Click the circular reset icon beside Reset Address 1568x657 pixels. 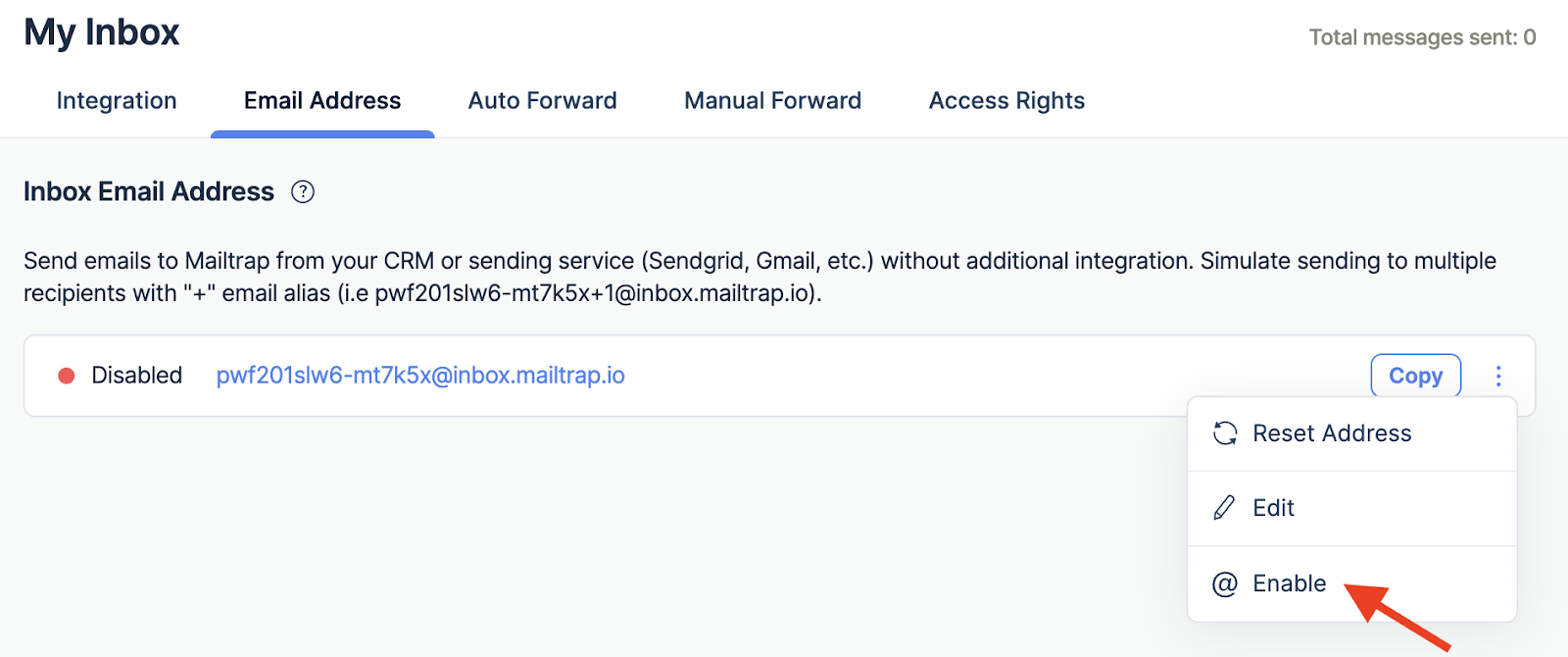(x=1223, y=432)
